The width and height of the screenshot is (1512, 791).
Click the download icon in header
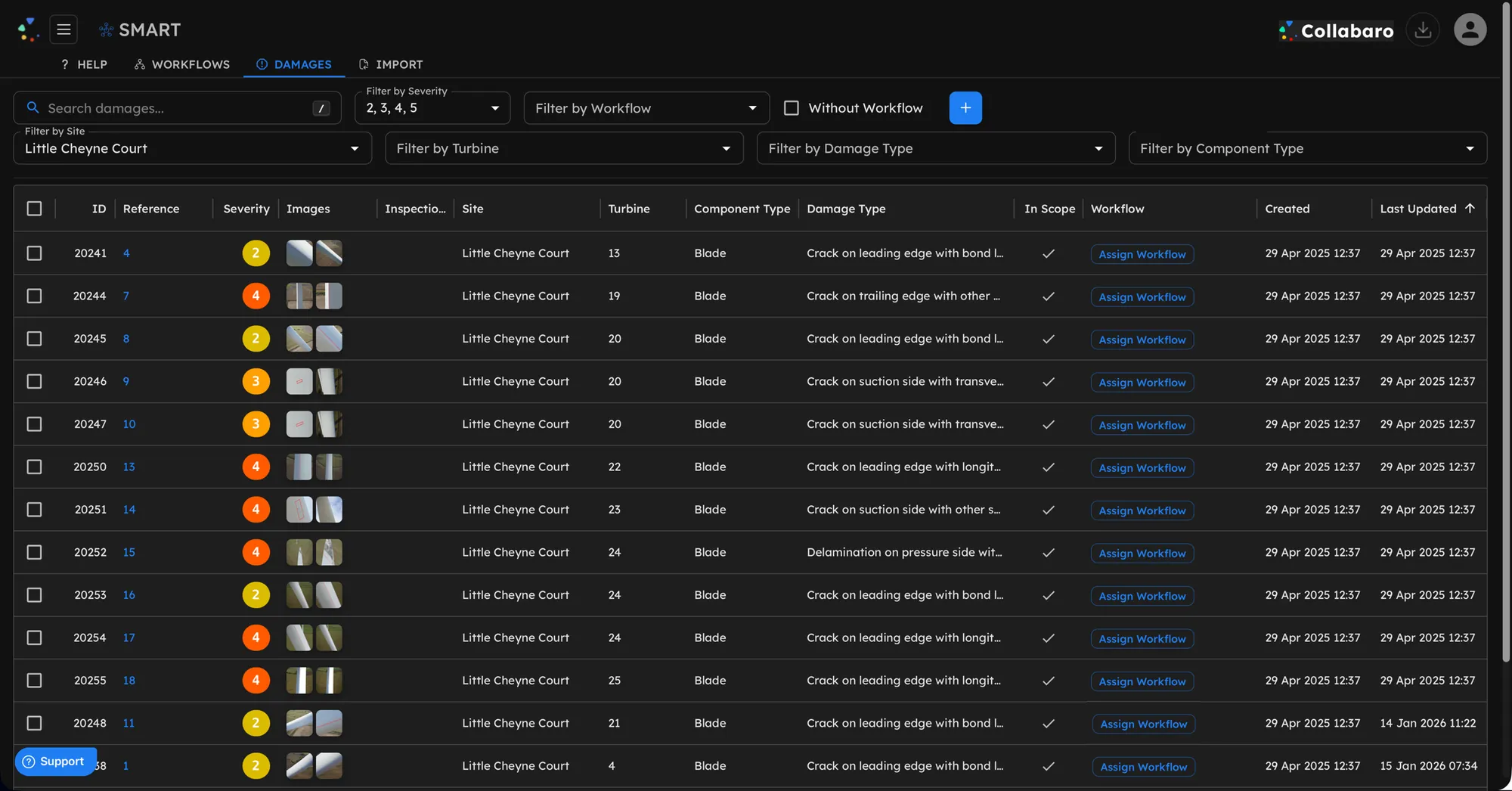coord(1423,30)
